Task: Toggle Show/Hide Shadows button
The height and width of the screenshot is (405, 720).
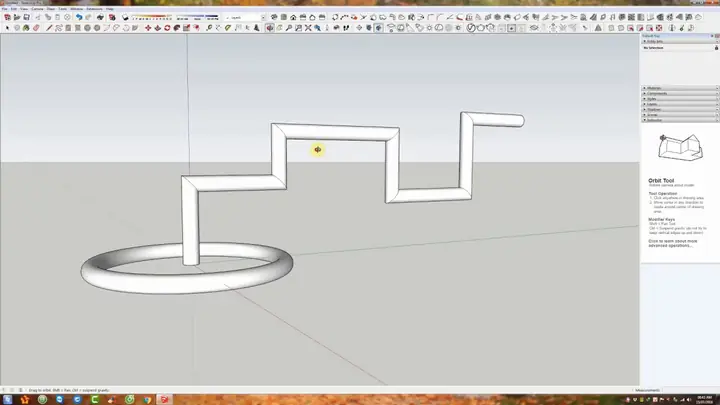Action: tap(125, 17)
